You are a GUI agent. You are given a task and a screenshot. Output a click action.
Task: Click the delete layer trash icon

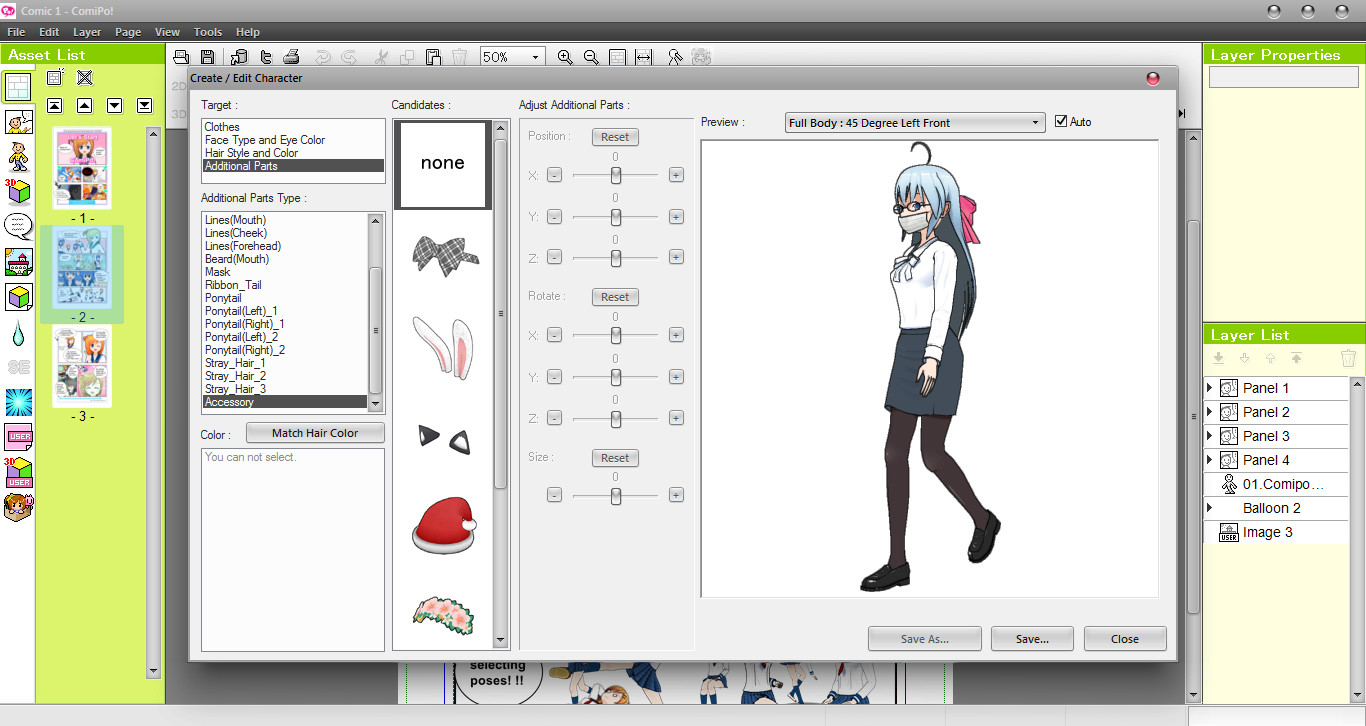pos(1349,357)
